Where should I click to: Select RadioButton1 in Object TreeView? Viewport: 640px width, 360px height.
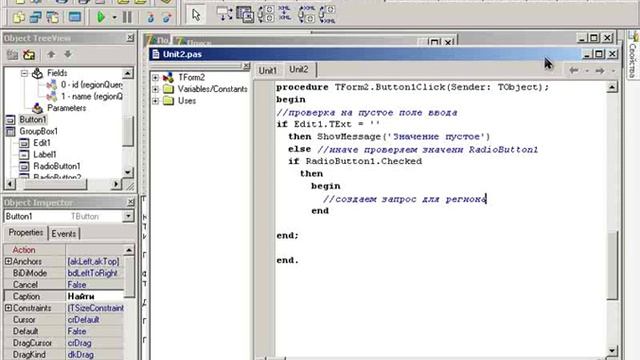(x=57, y=166)
